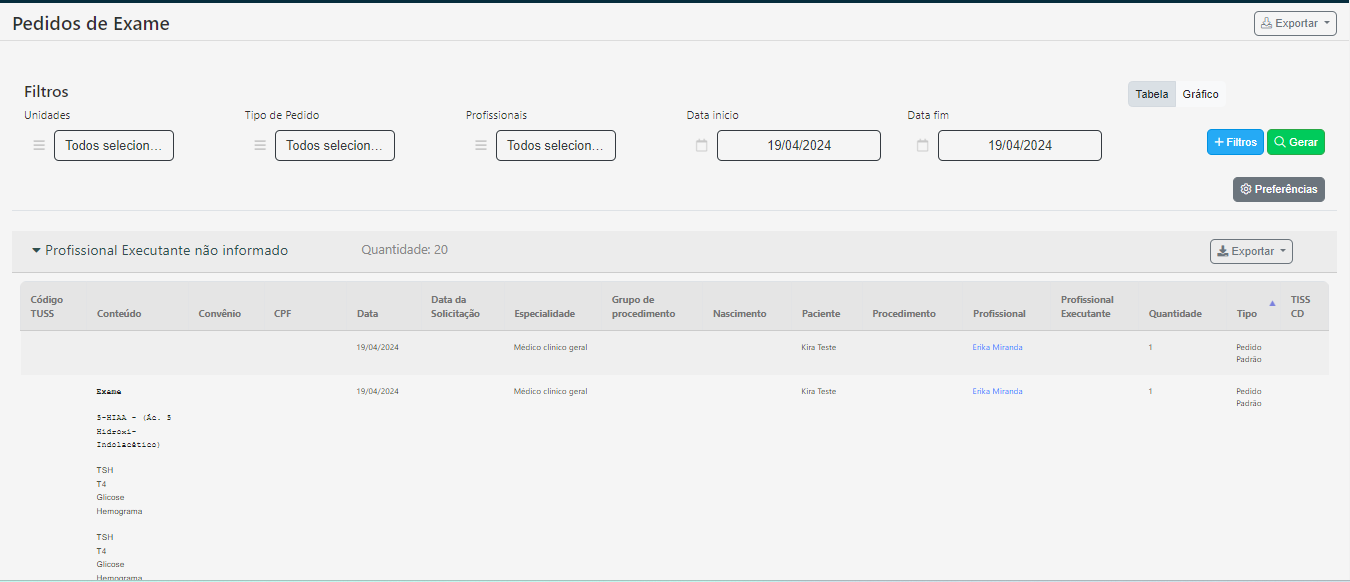Sort by Data da Solicitação column header
Screen dimensions: 1350x582
point(455,306)
